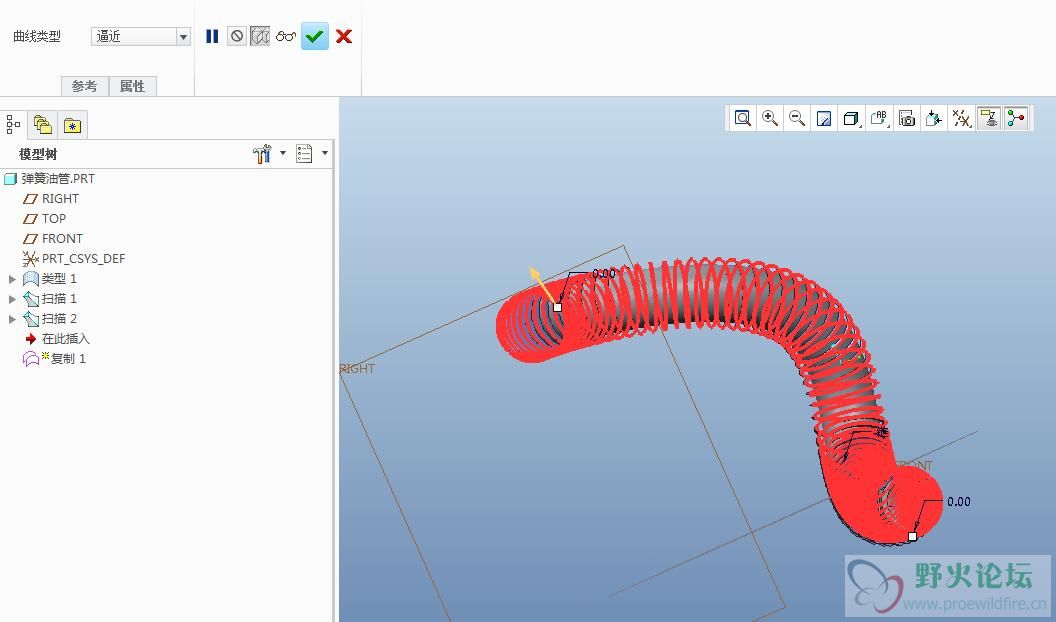Open model tree settings hammer icon
The width and height of the screenshot is (1056, 622).
[262, 153]
